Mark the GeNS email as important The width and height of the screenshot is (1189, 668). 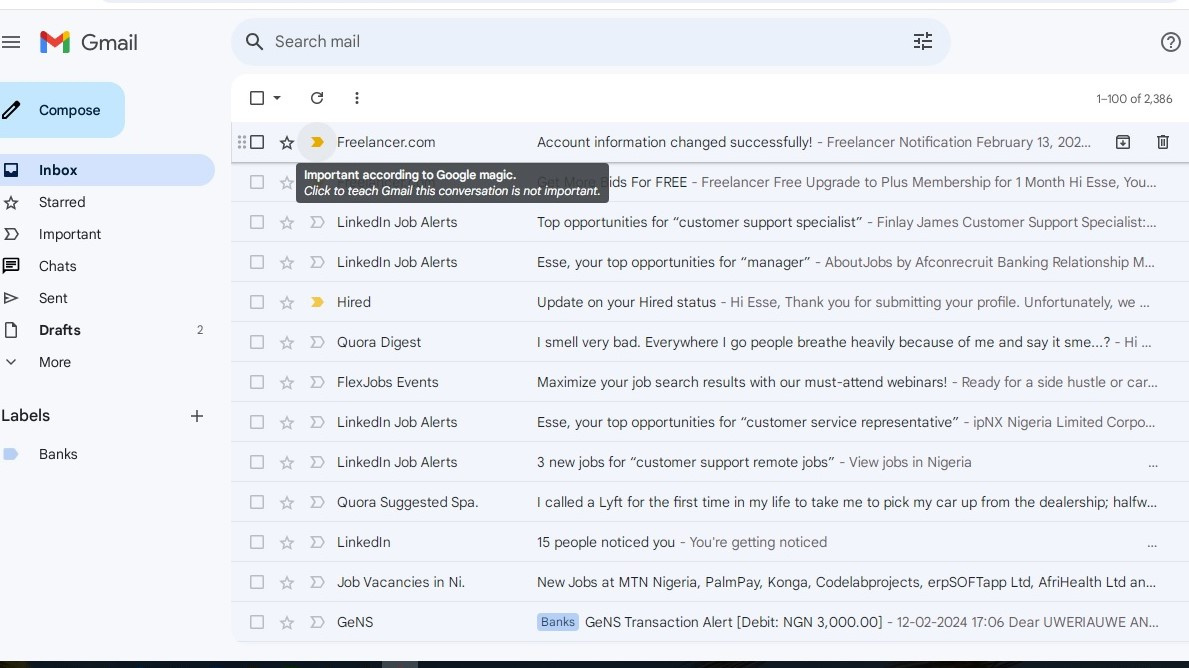[317, 622]
